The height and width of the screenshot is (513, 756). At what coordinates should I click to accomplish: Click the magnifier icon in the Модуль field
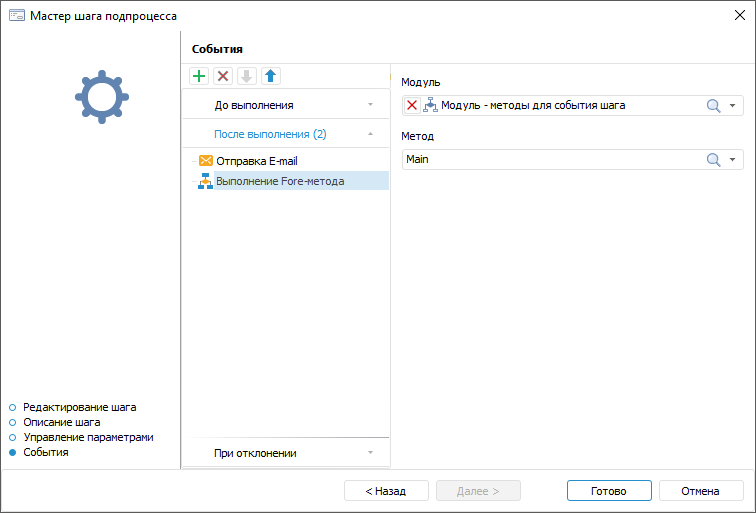pyautogui.click(x=714, y=105)
